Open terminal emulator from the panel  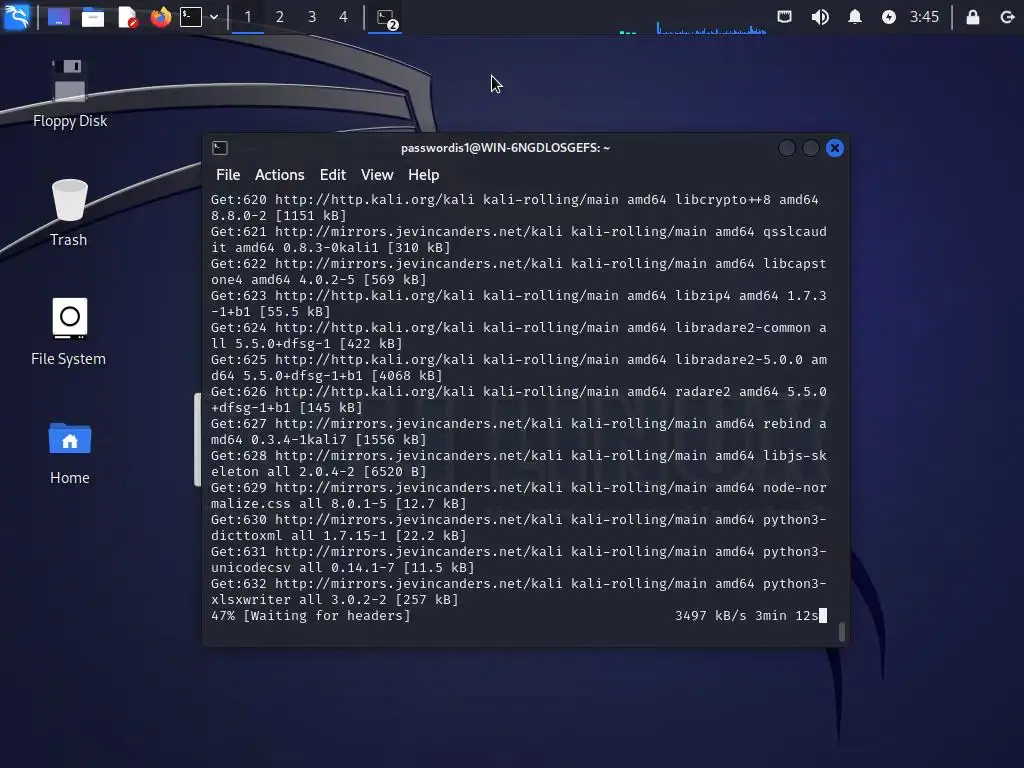[x=191, y=17]
